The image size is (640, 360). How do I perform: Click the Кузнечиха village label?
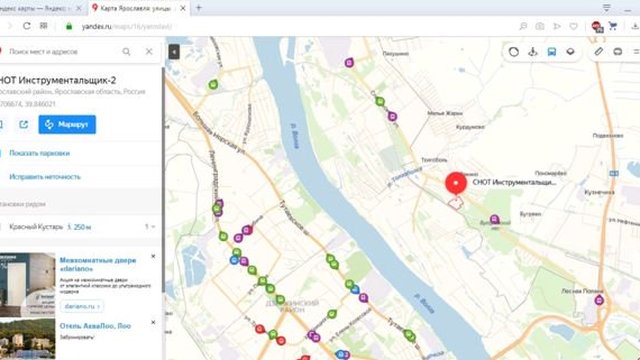pos(599,192)
